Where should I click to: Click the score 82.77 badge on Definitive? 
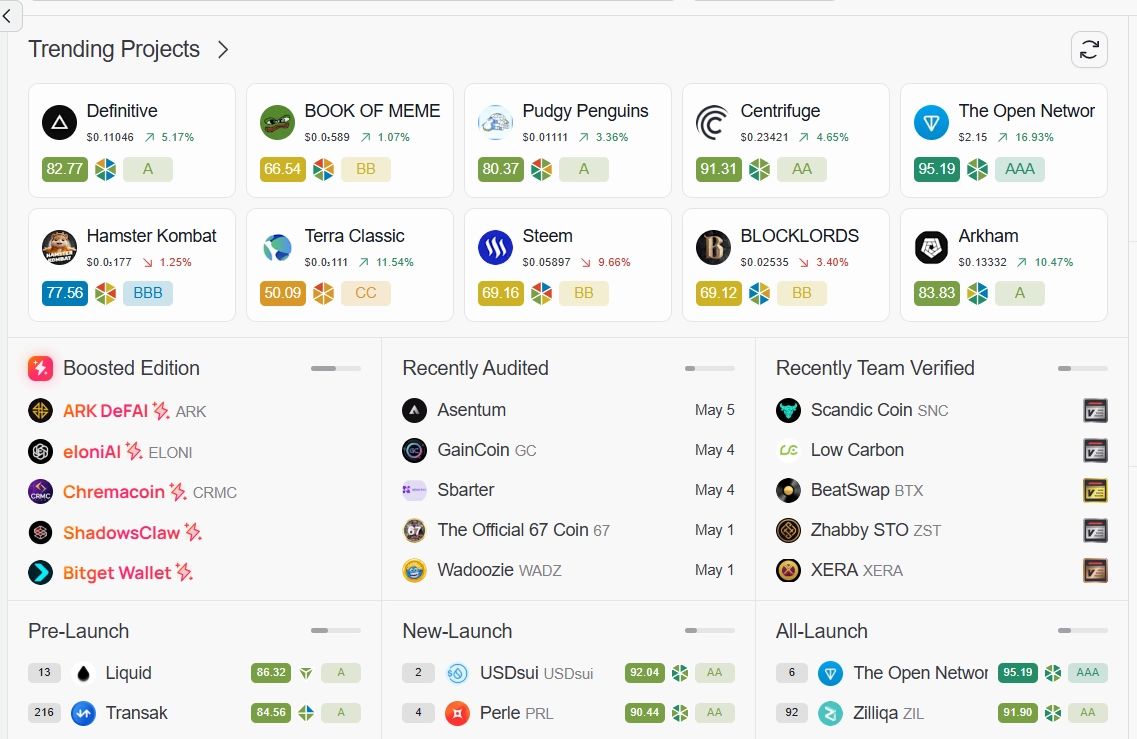click(x=65, y=169)
